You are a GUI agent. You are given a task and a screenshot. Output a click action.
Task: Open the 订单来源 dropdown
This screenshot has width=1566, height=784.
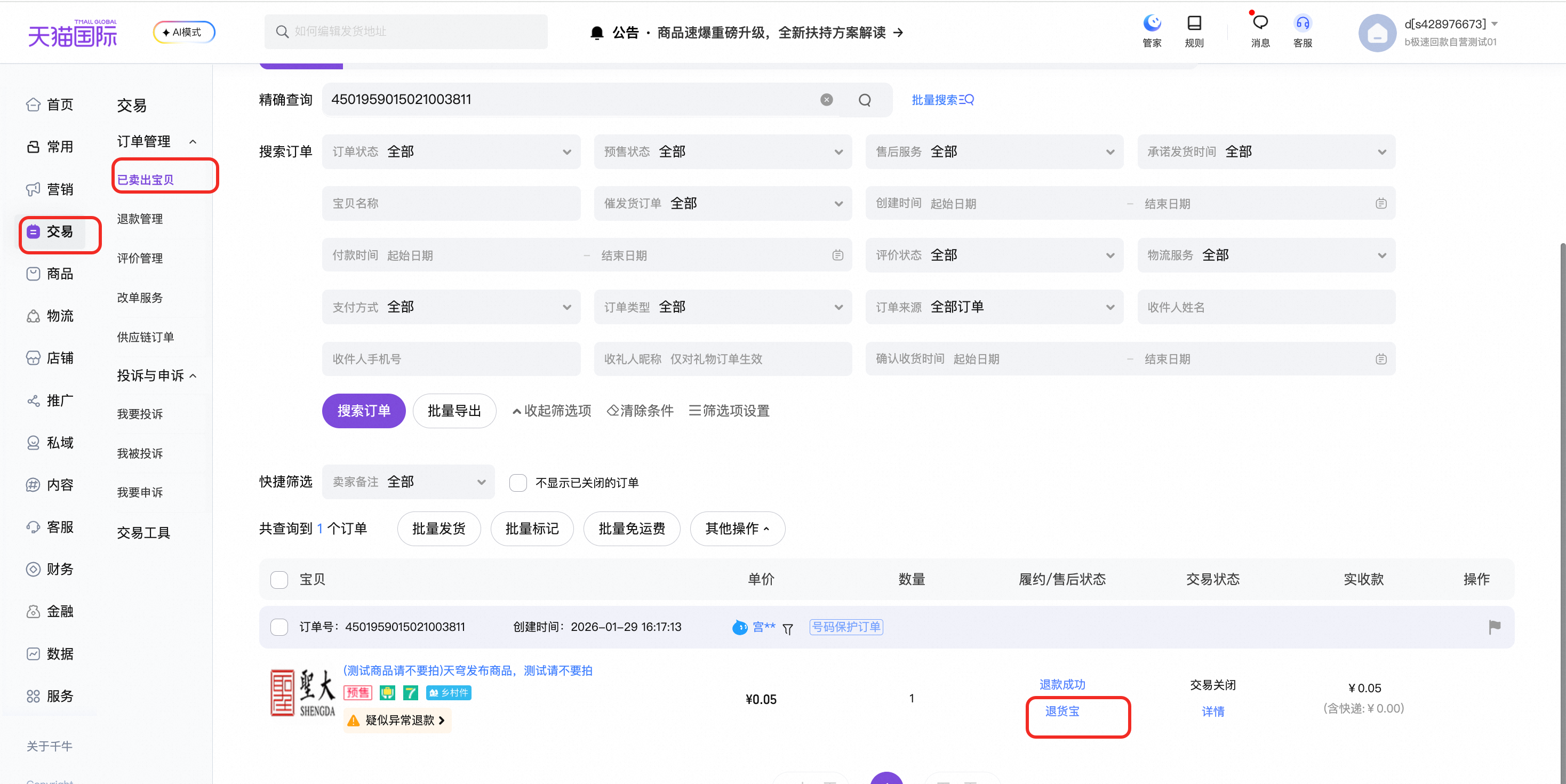coord(995,307)
